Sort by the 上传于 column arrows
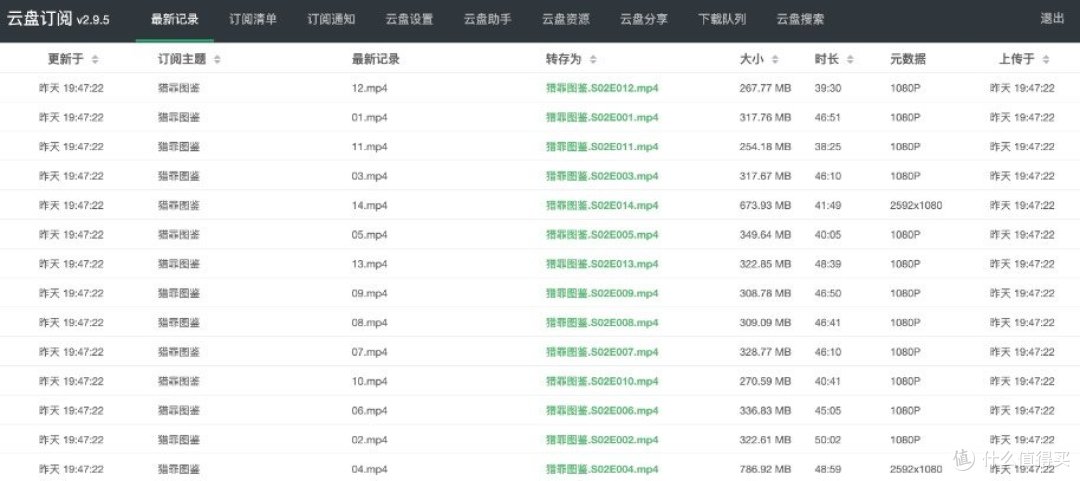 click(x=1046, y=60)
